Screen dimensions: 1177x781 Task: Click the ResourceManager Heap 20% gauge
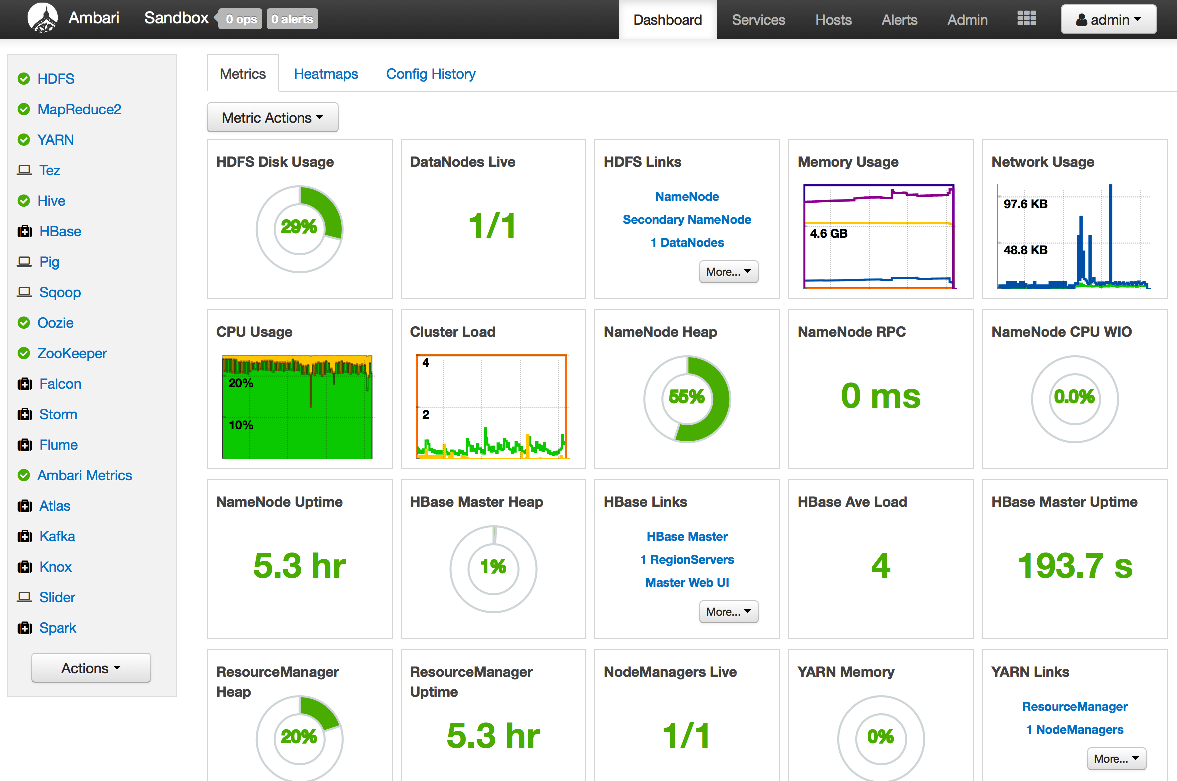click(x=300, y=738)
